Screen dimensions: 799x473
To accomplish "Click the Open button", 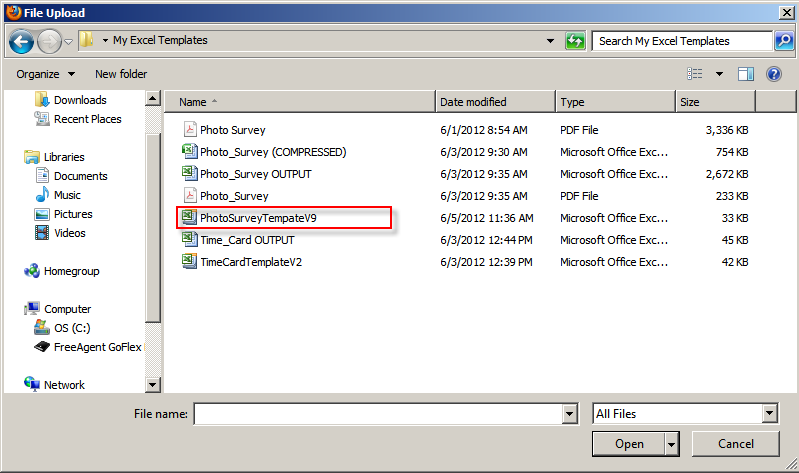I will point(629,444).
